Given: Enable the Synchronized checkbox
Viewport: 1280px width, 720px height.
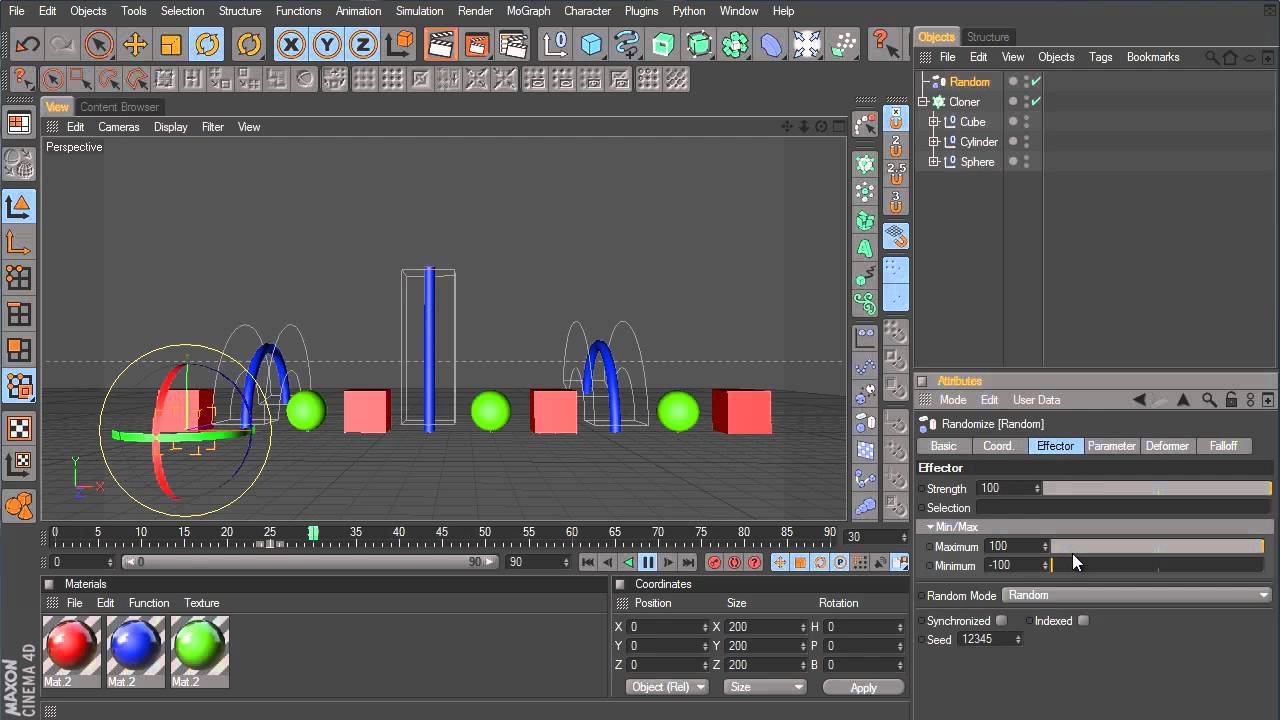Looking at the screenshot, I should click(x=1001, y=621).
